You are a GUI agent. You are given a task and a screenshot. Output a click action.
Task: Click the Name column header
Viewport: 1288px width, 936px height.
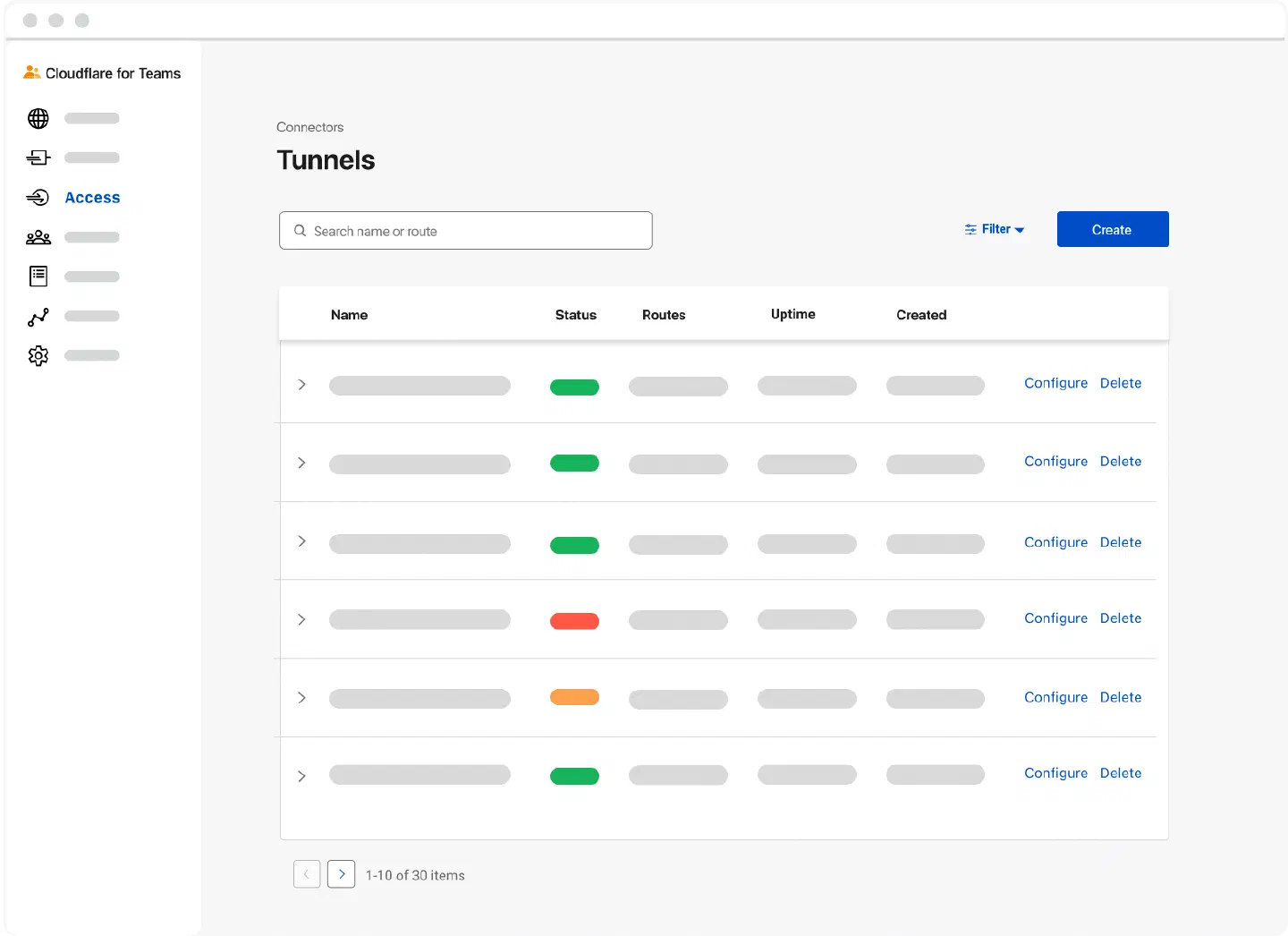pos(349,315)
